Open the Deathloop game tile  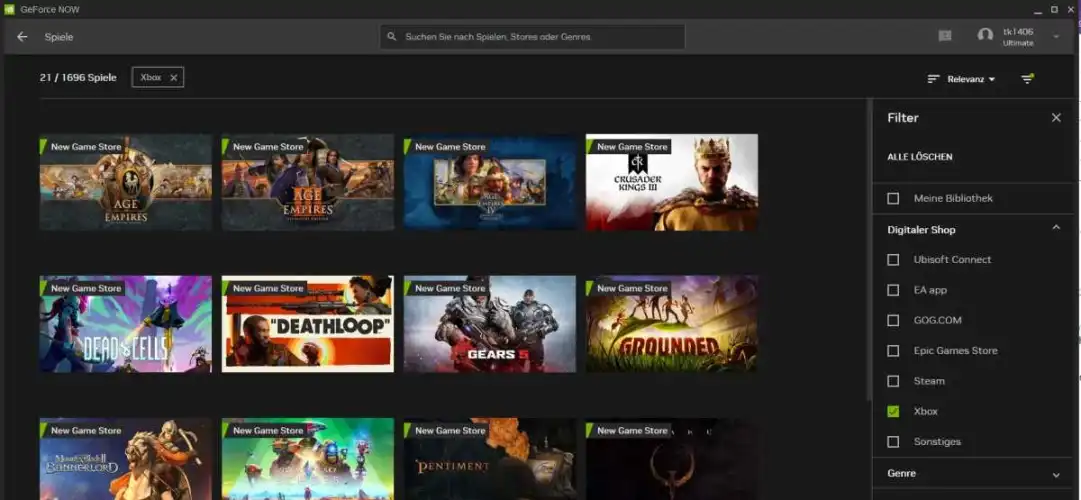pyautogui.click(x=307, y=324)
